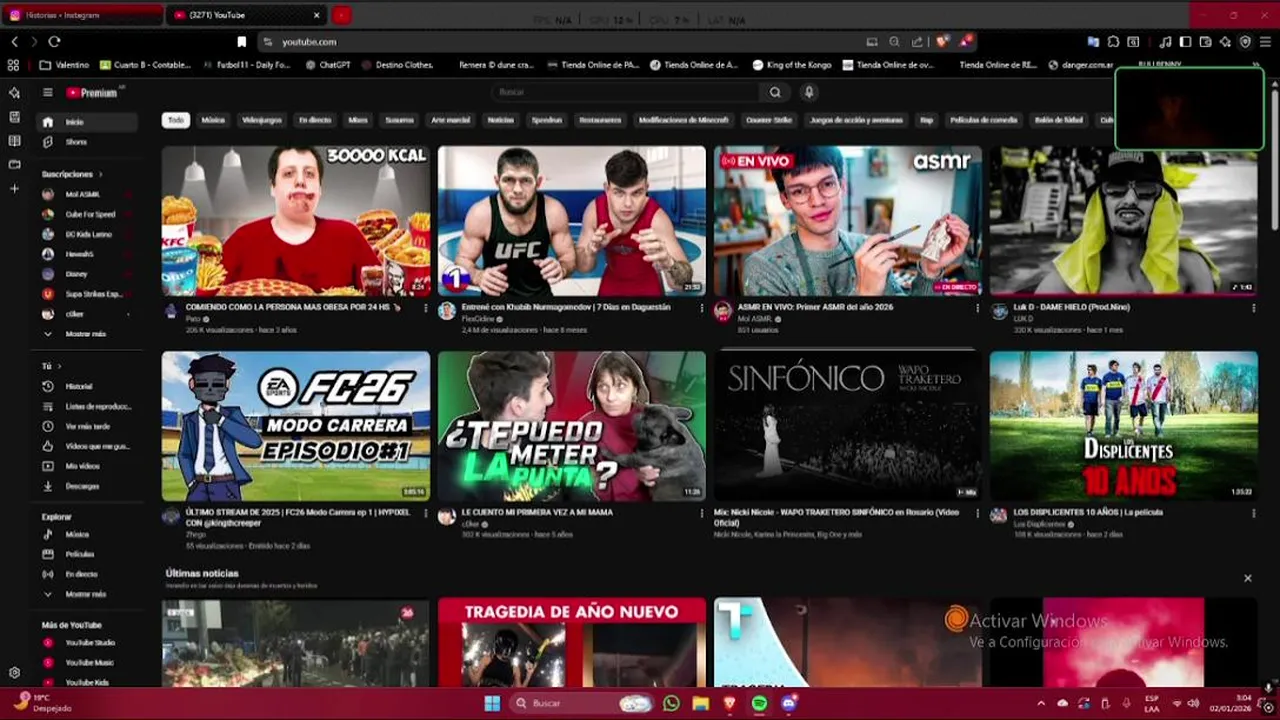The height and width of the screenshot is (720, 1280).
Task: Open the browser wallet icon
Action: 1206,42
